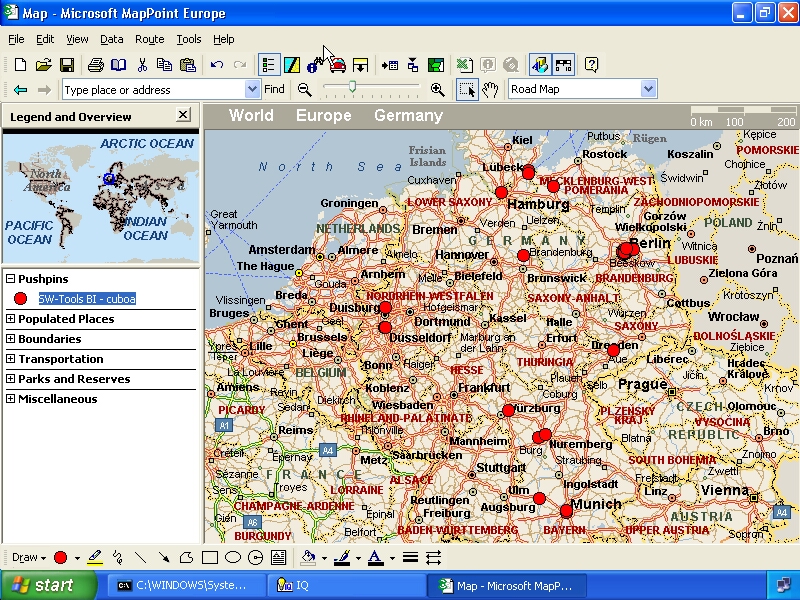Viewport: 800px width, 600px height.
Task: Jump to World in the map breadcrumb
Action: (x=251, y=115)
